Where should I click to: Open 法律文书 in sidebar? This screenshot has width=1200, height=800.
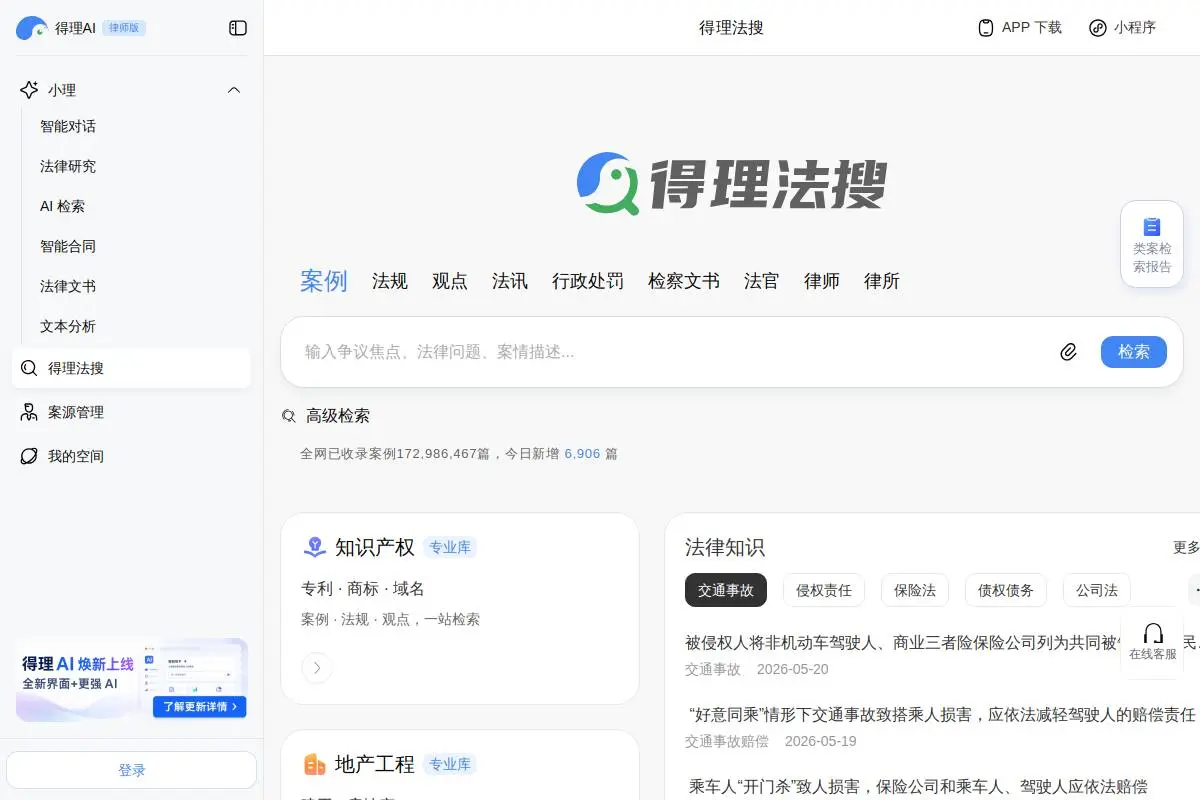[68, 286]
